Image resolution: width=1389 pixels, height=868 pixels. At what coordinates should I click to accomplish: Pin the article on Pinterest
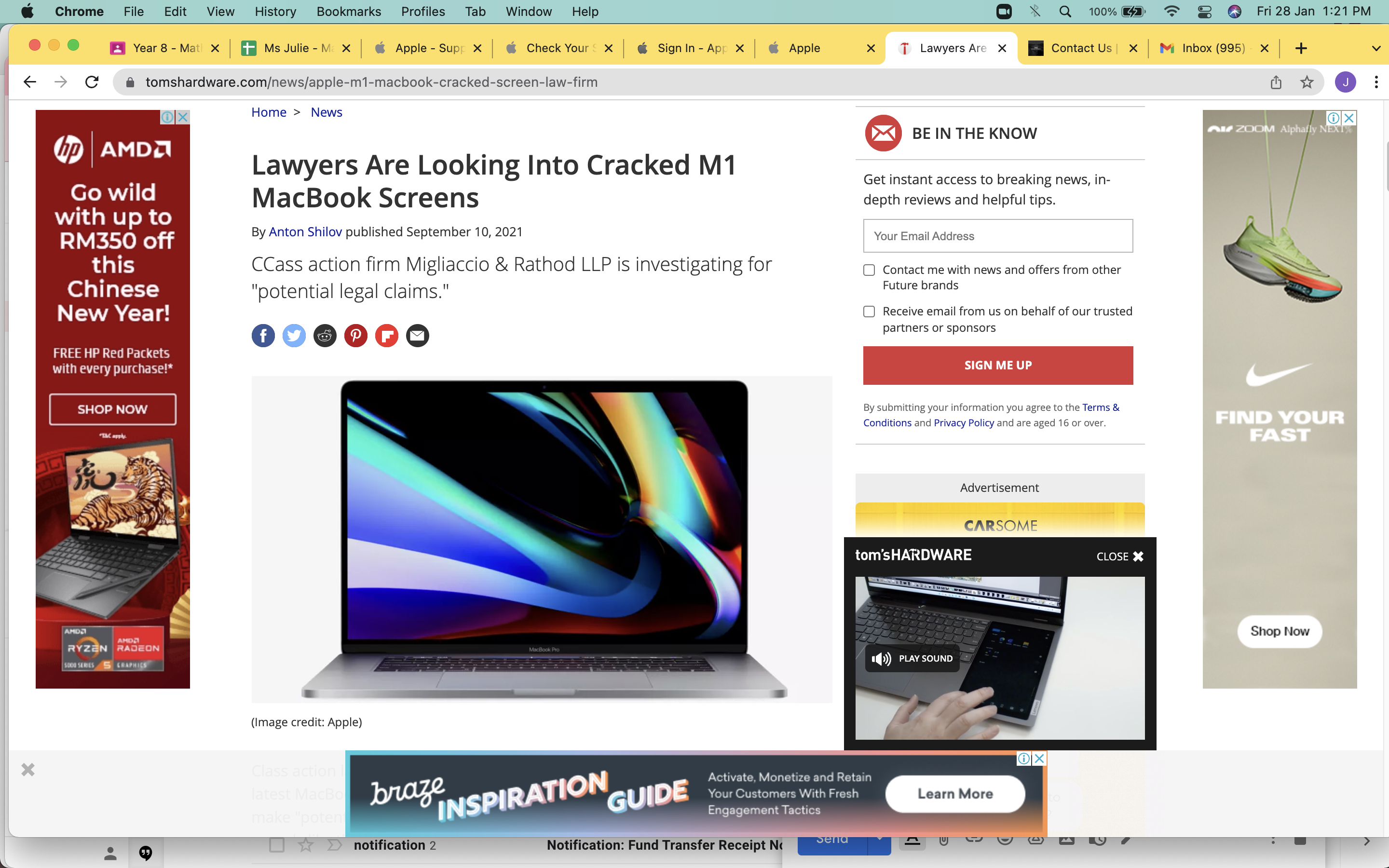[x=356, y=336]
